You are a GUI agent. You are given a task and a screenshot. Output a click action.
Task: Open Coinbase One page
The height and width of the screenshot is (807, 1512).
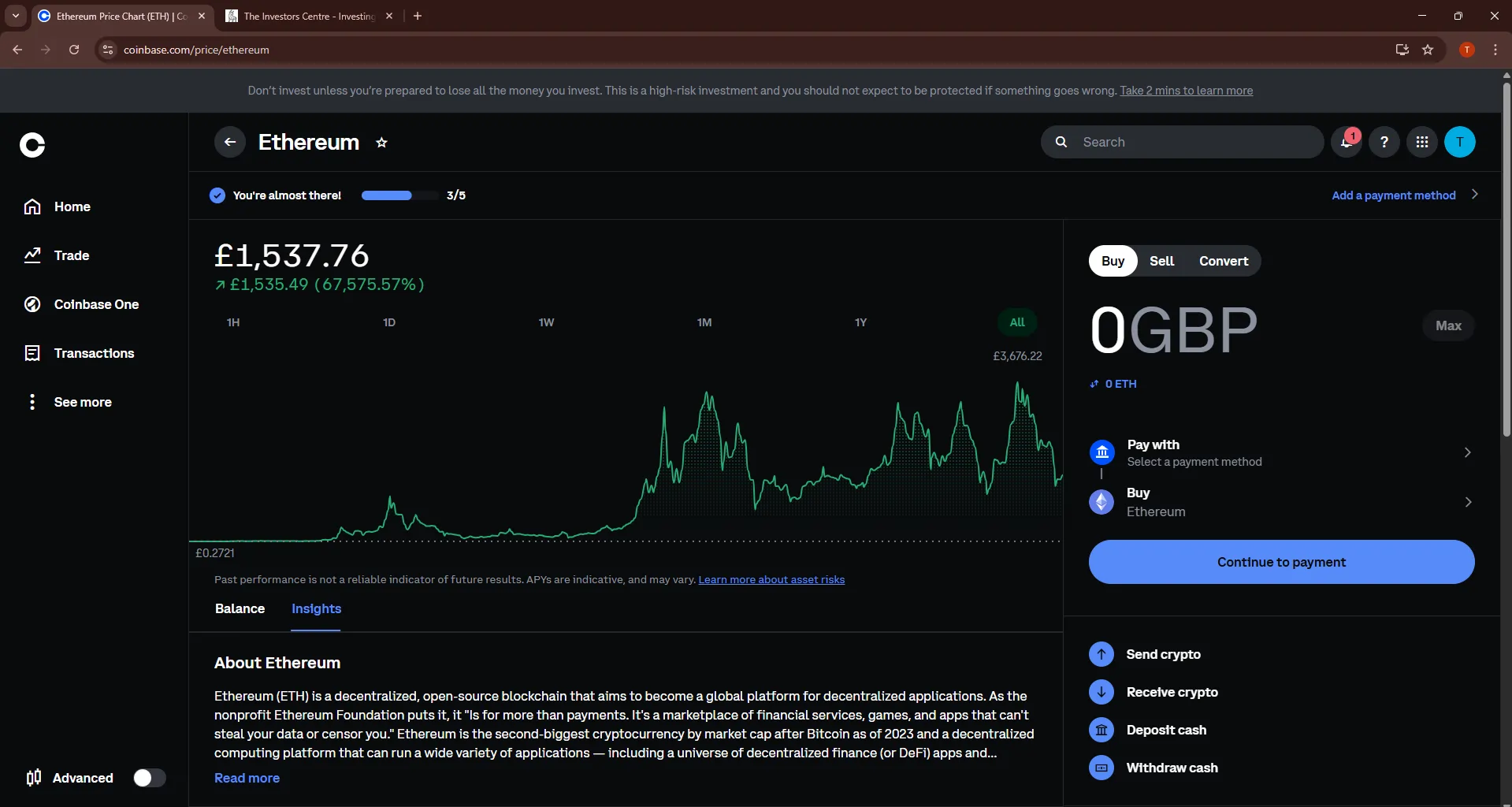click(81, 304)
